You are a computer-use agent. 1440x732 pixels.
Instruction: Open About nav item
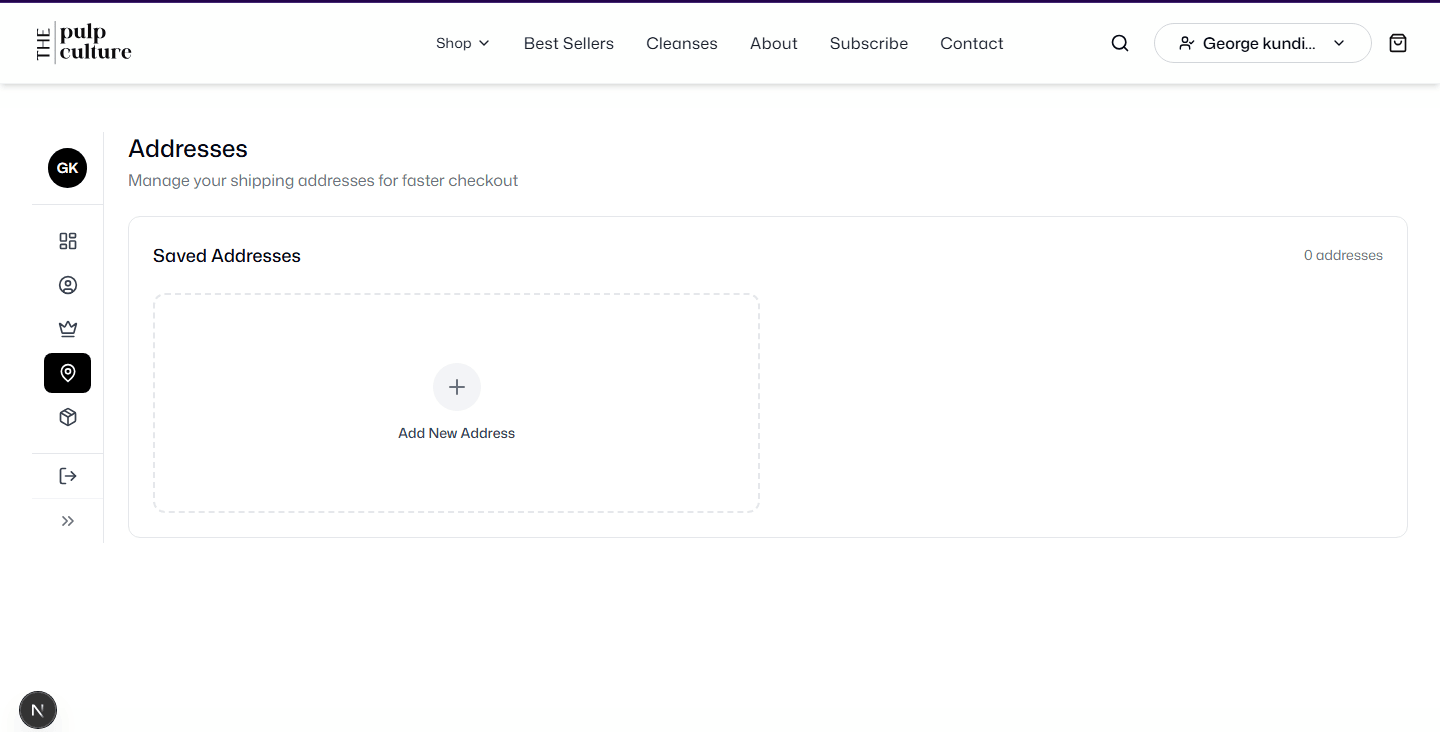tap(774, 43)
